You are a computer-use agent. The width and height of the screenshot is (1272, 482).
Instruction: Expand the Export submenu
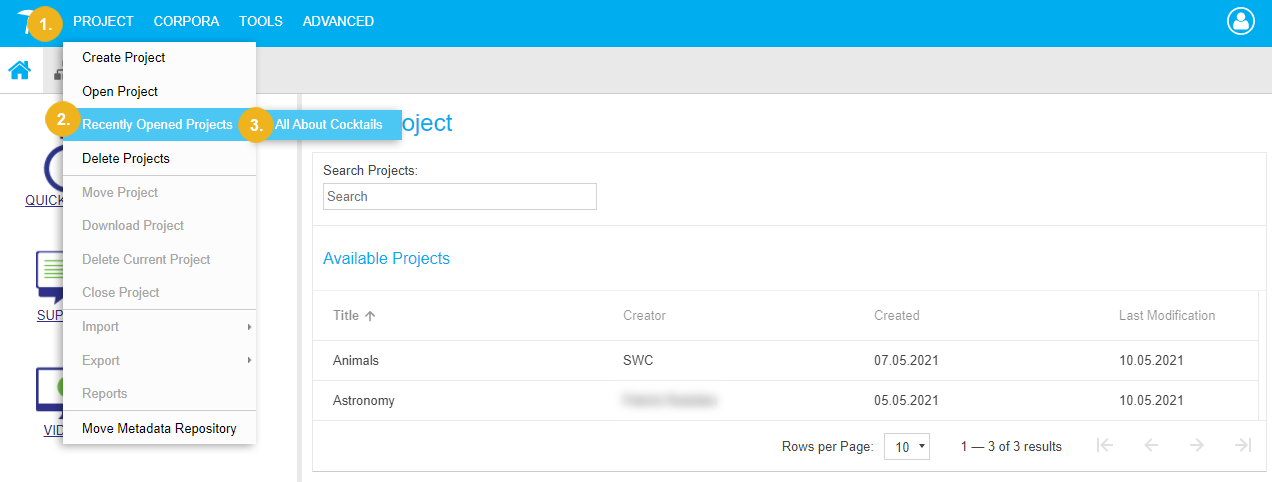[160, 360]
